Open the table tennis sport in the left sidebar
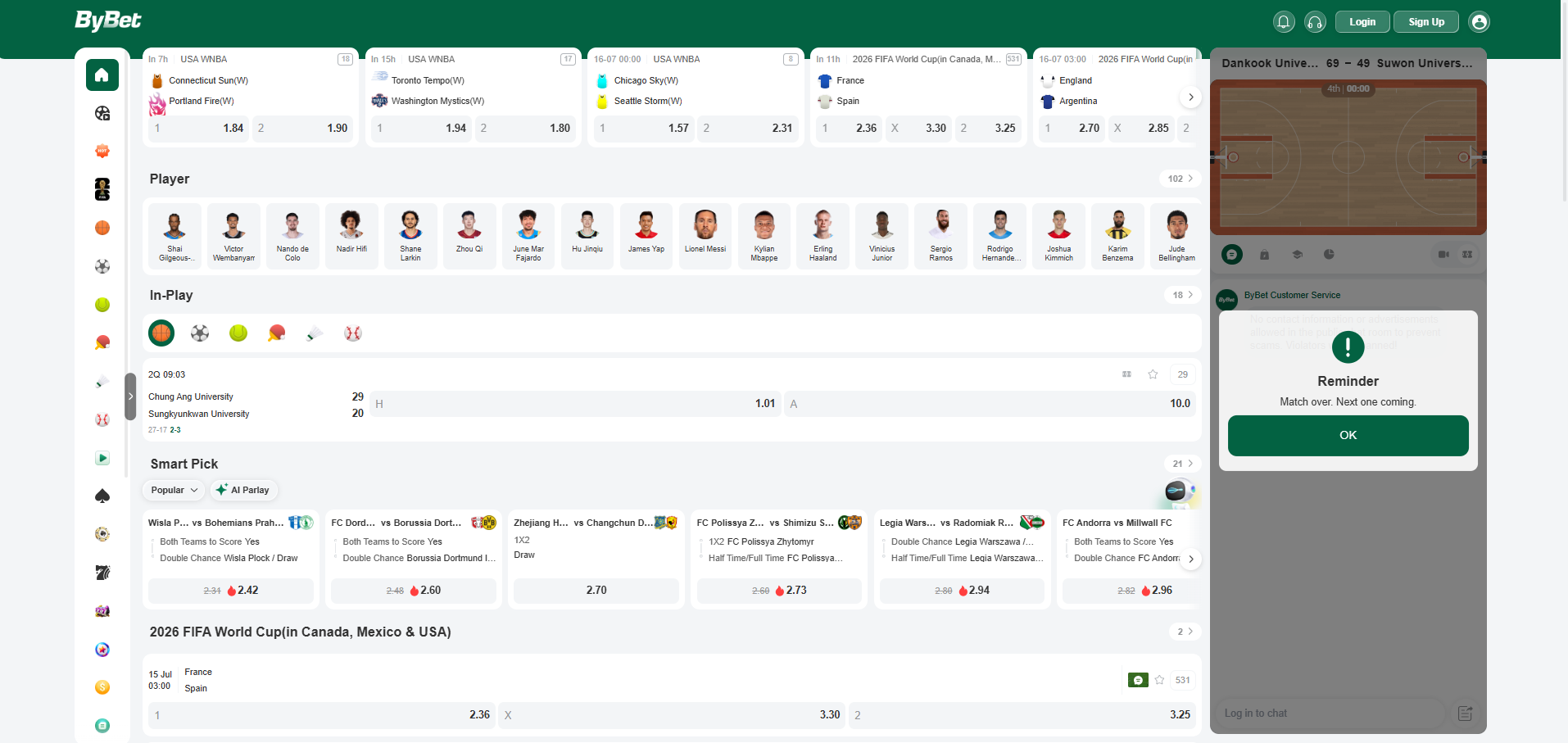 coord(102,342)
